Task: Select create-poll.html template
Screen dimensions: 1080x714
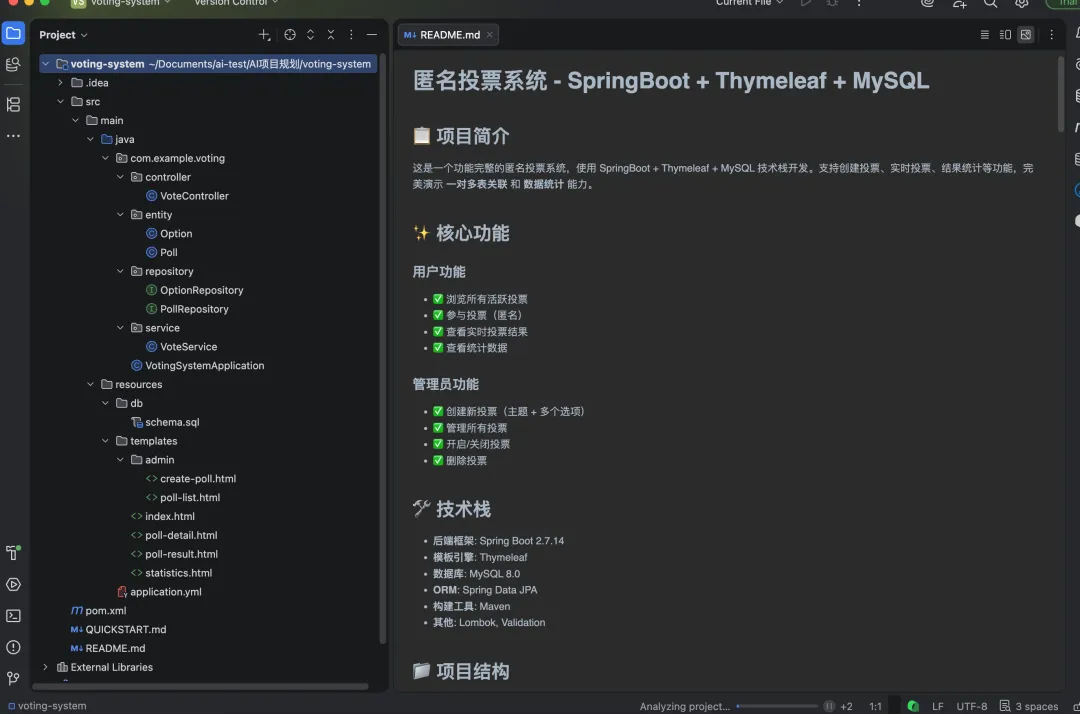Action: click(191, 479)
